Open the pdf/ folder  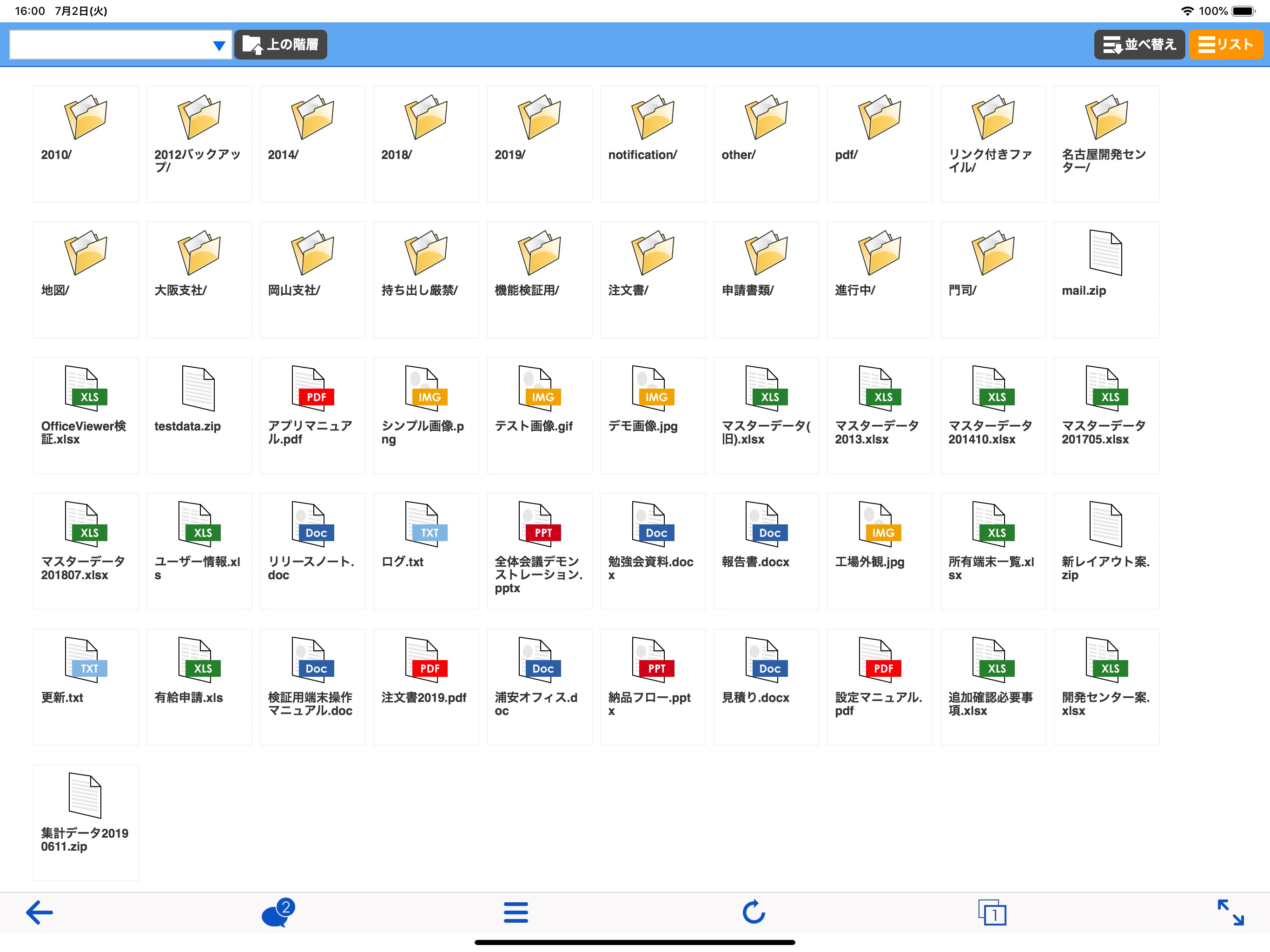tap(880, 144)
